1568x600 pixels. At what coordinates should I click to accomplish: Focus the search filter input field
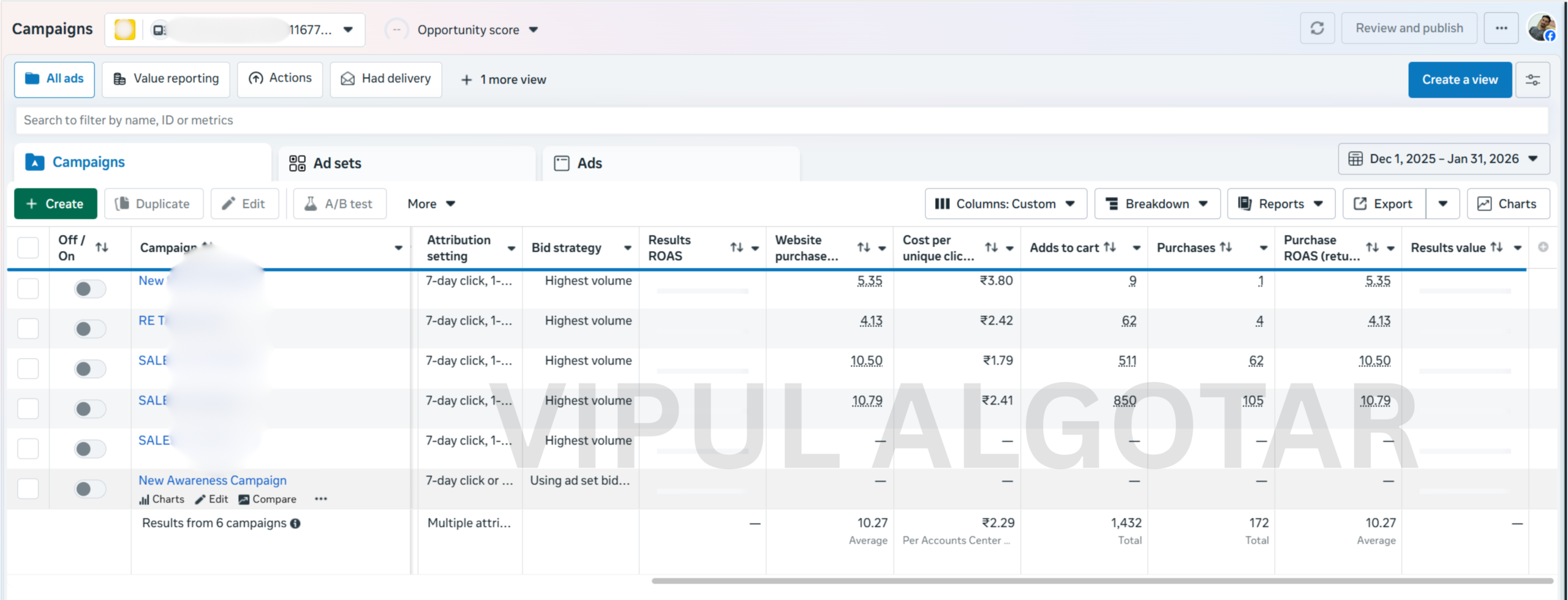pos(782,121)
